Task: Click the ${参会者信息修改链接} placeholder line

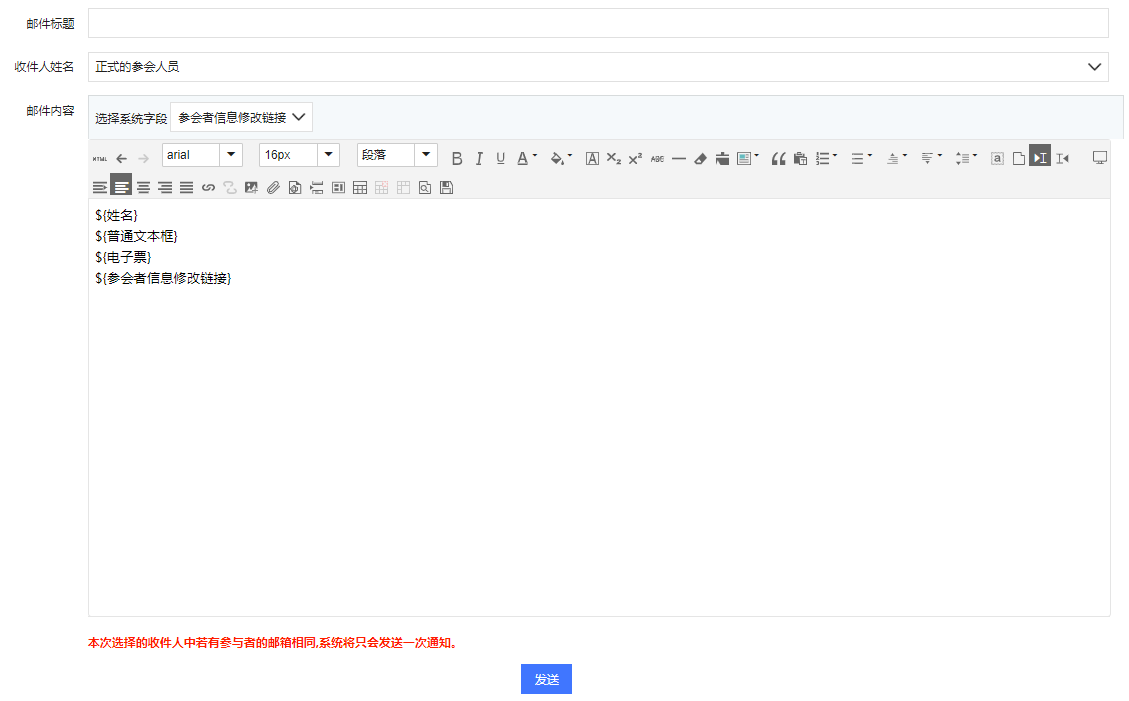Action: (163, 278)
